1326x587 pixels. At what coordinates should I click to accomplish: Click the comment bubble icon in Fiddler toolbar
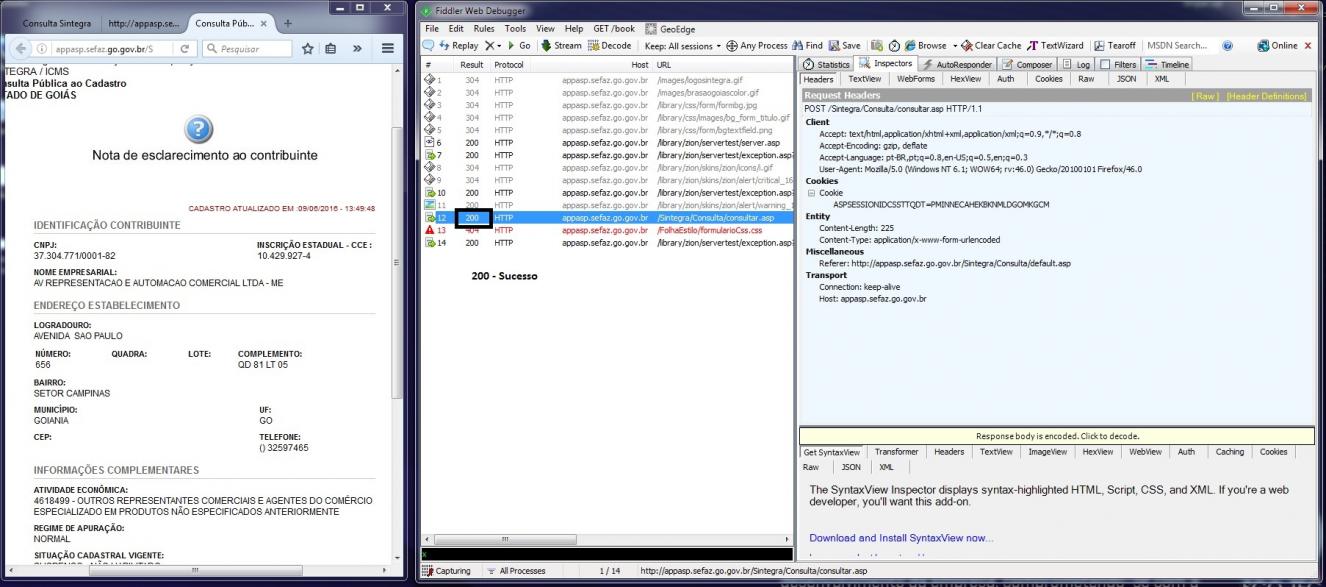coord(428,45)
